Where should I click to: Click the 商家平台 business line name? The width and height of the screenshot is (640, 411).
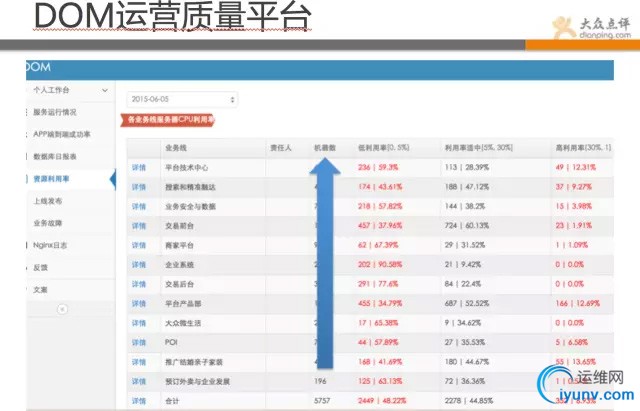click(179, 245)
